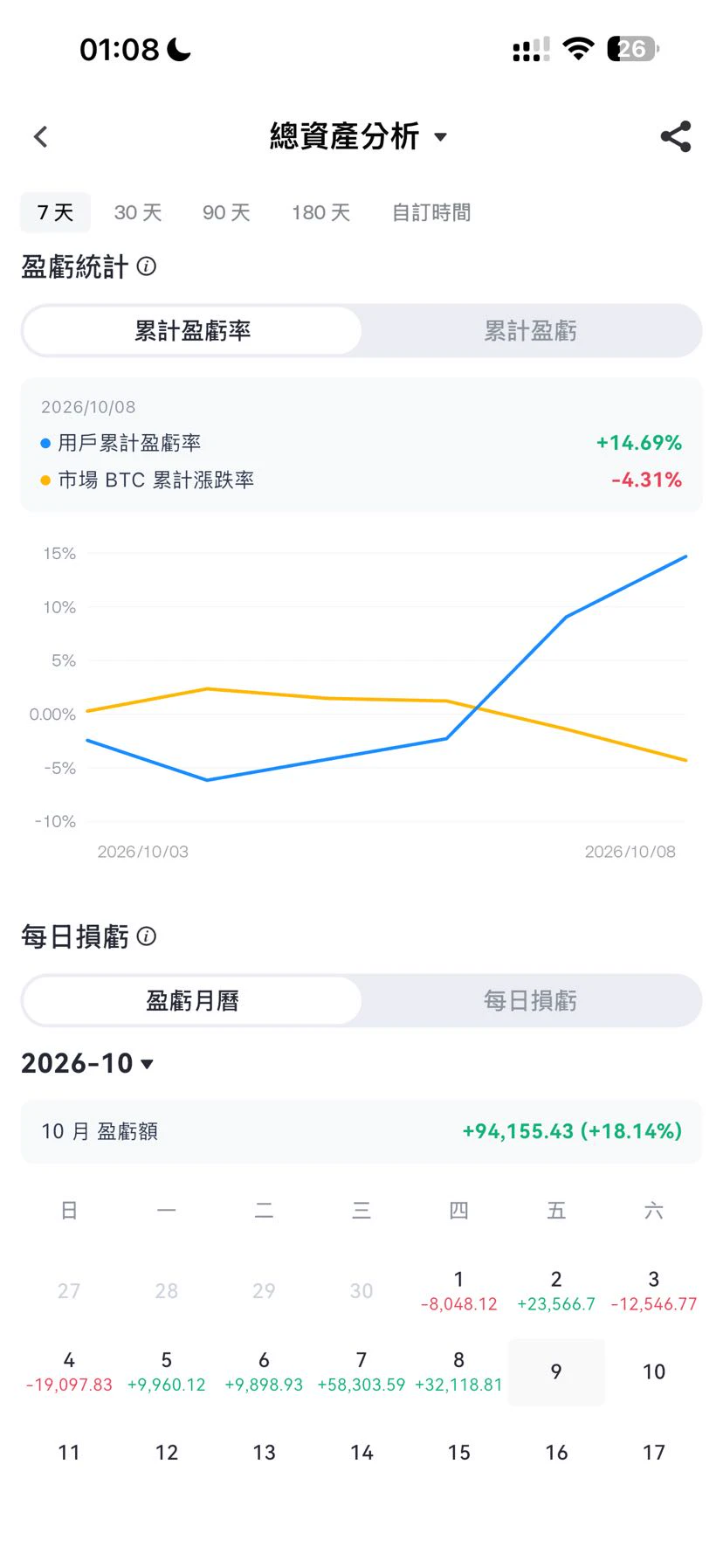Tap the battery indicator icon

(634, 49)
